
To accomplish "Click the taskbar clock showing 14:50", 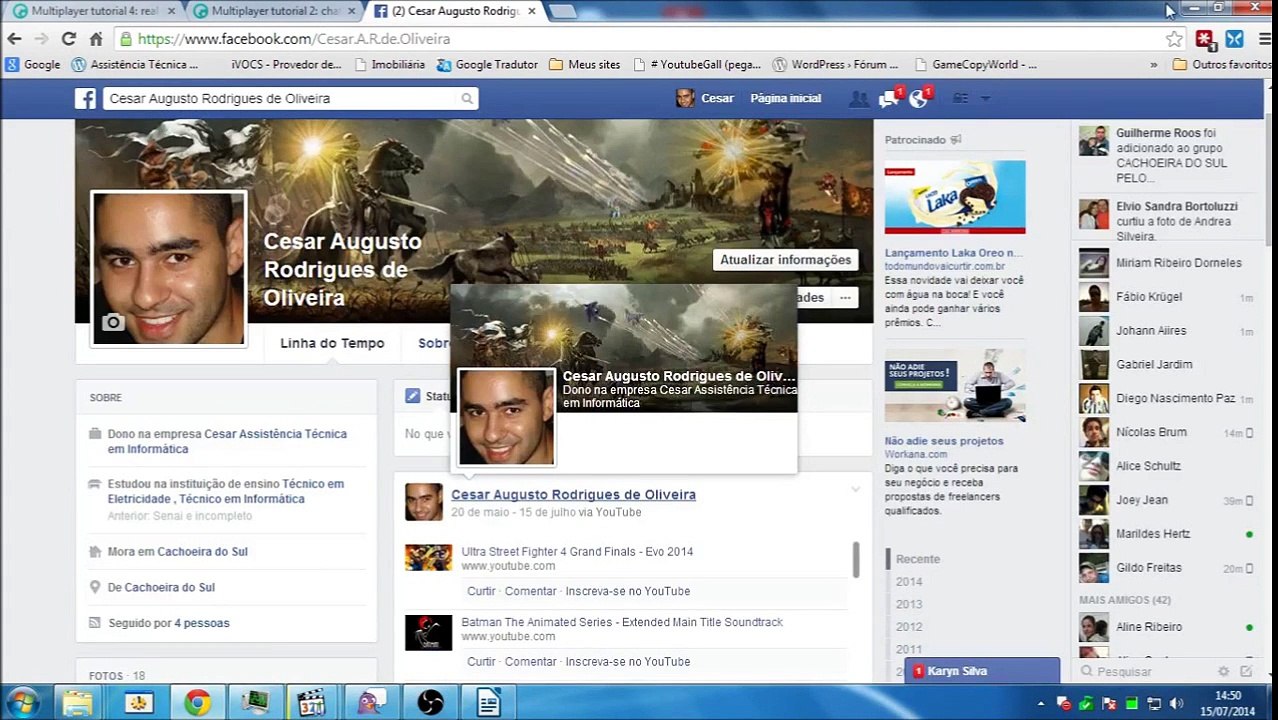I will 1228,703.
